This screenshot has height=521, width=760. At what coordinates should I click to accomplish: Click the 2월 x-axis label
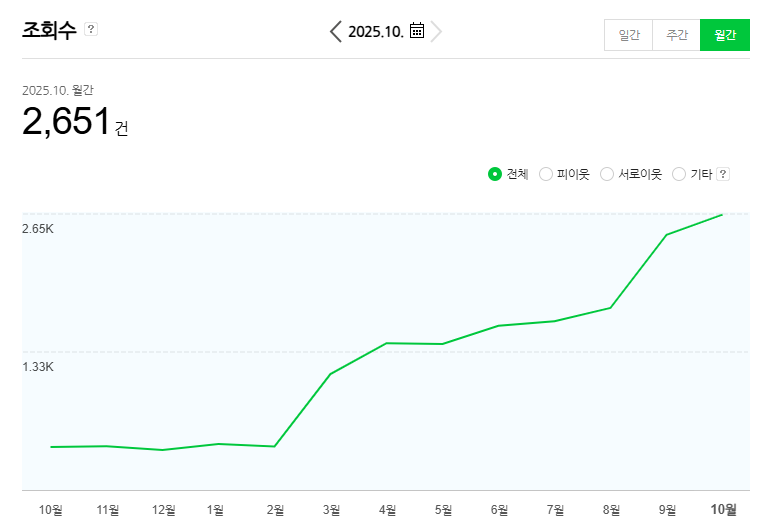(x=274, y=510)
